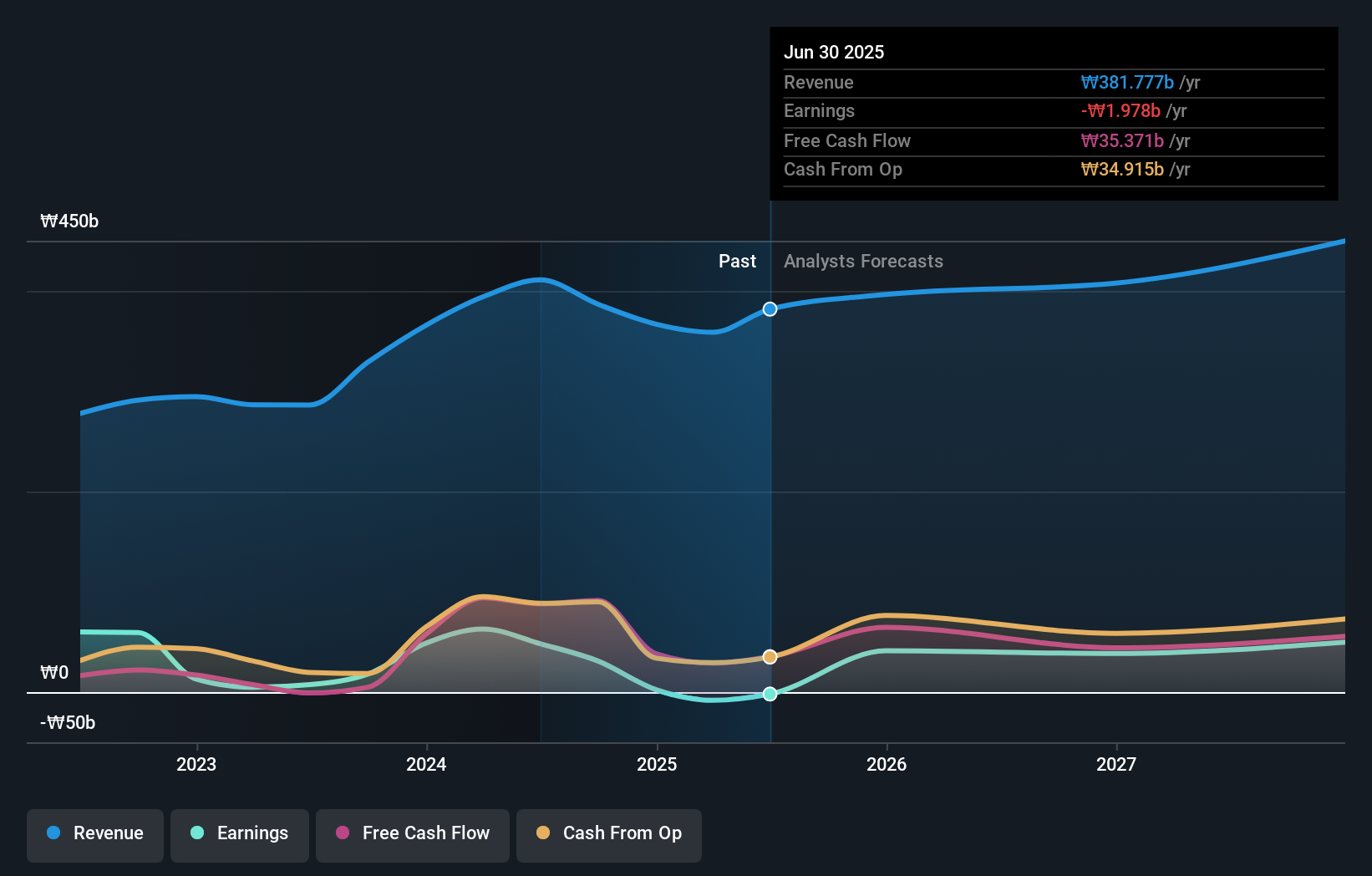This screenshot has width=1372, height=876.
Task: Switch to the Past section of the chart
Action: point(737,261)
